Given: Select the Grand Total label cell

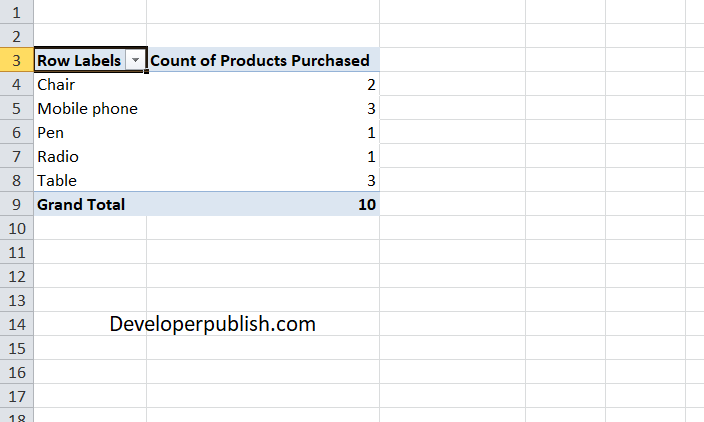Looking at the screenshot, I should (90, 204).
